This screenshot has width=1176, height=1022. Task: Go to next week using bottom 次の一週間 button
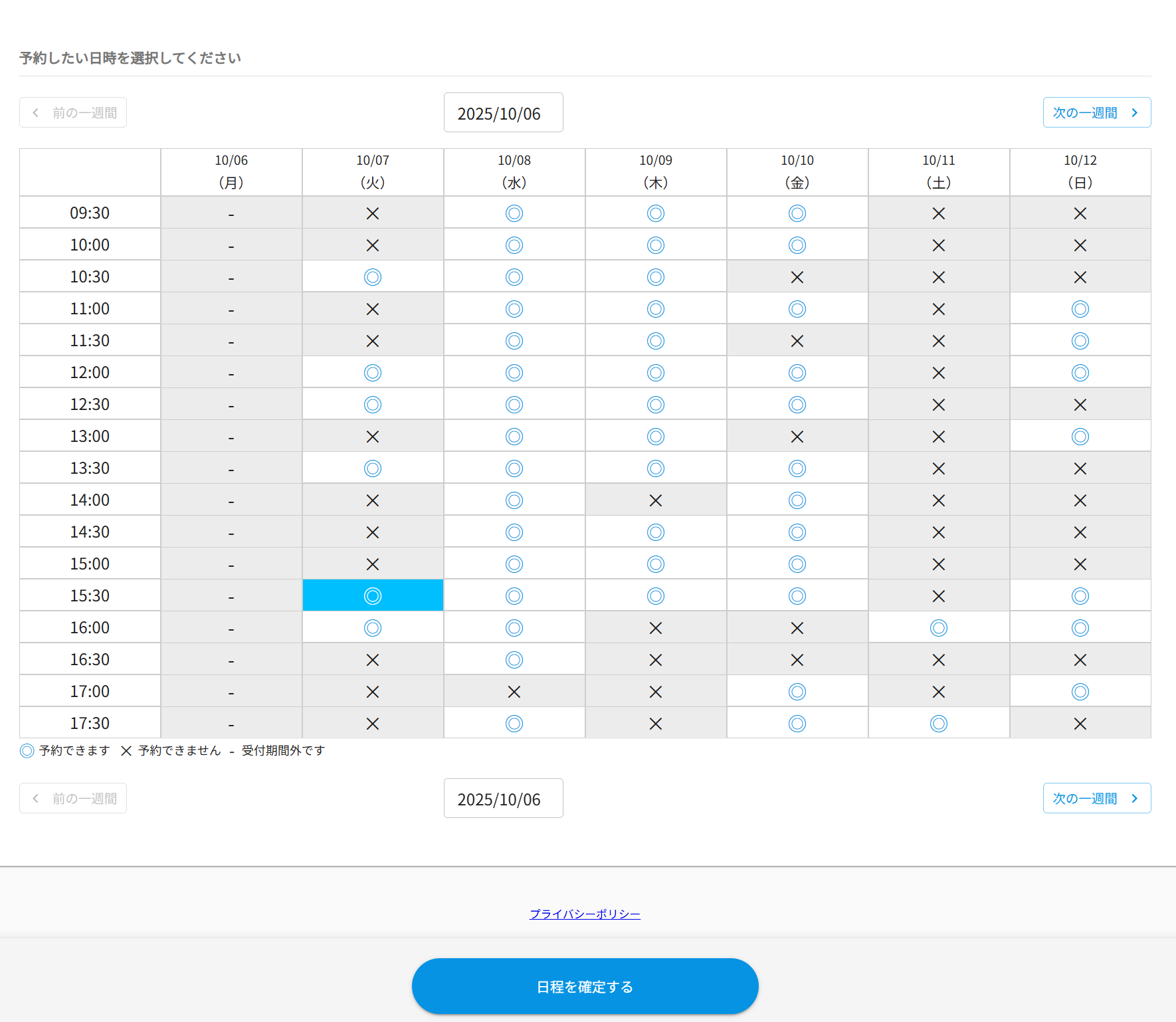click(1096, 799)
